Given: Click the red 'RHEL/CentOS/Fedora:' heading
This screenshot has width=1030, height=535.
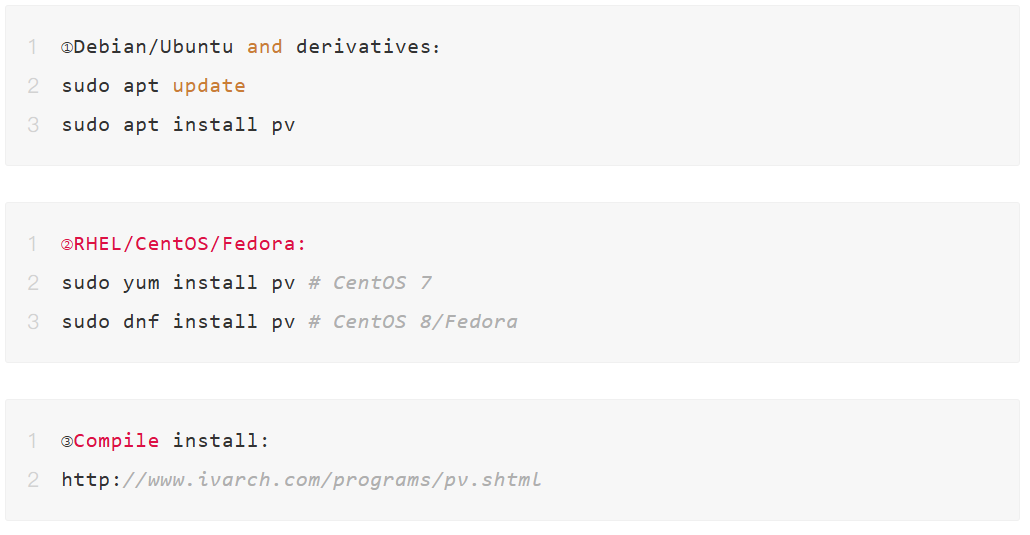Looking at the screenshot, I should pyautogui.click(x=190, y=244).
